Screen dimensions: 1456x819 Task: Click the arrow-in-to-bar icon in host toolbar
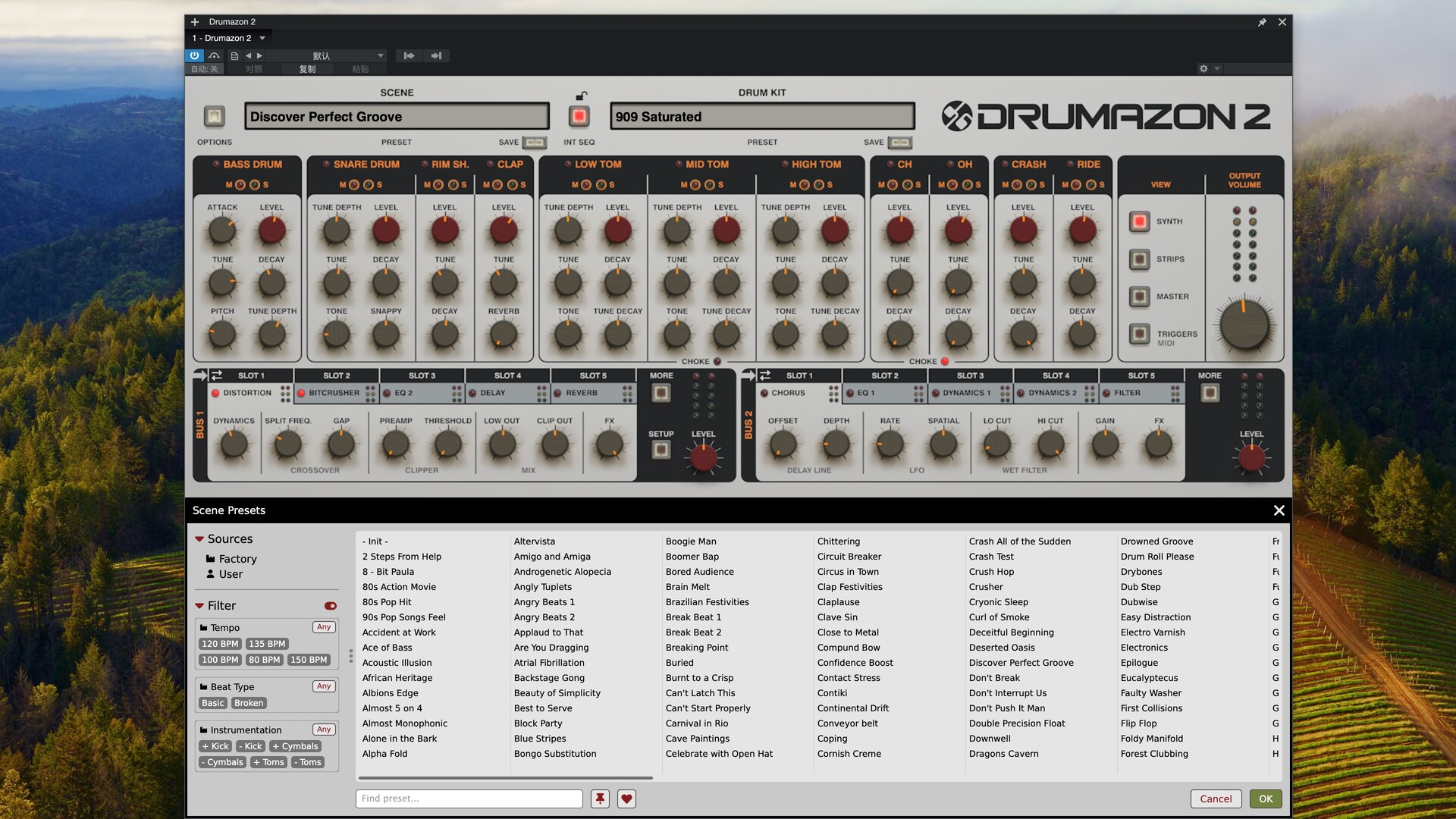pyautogui.click(x=436, y=55)
